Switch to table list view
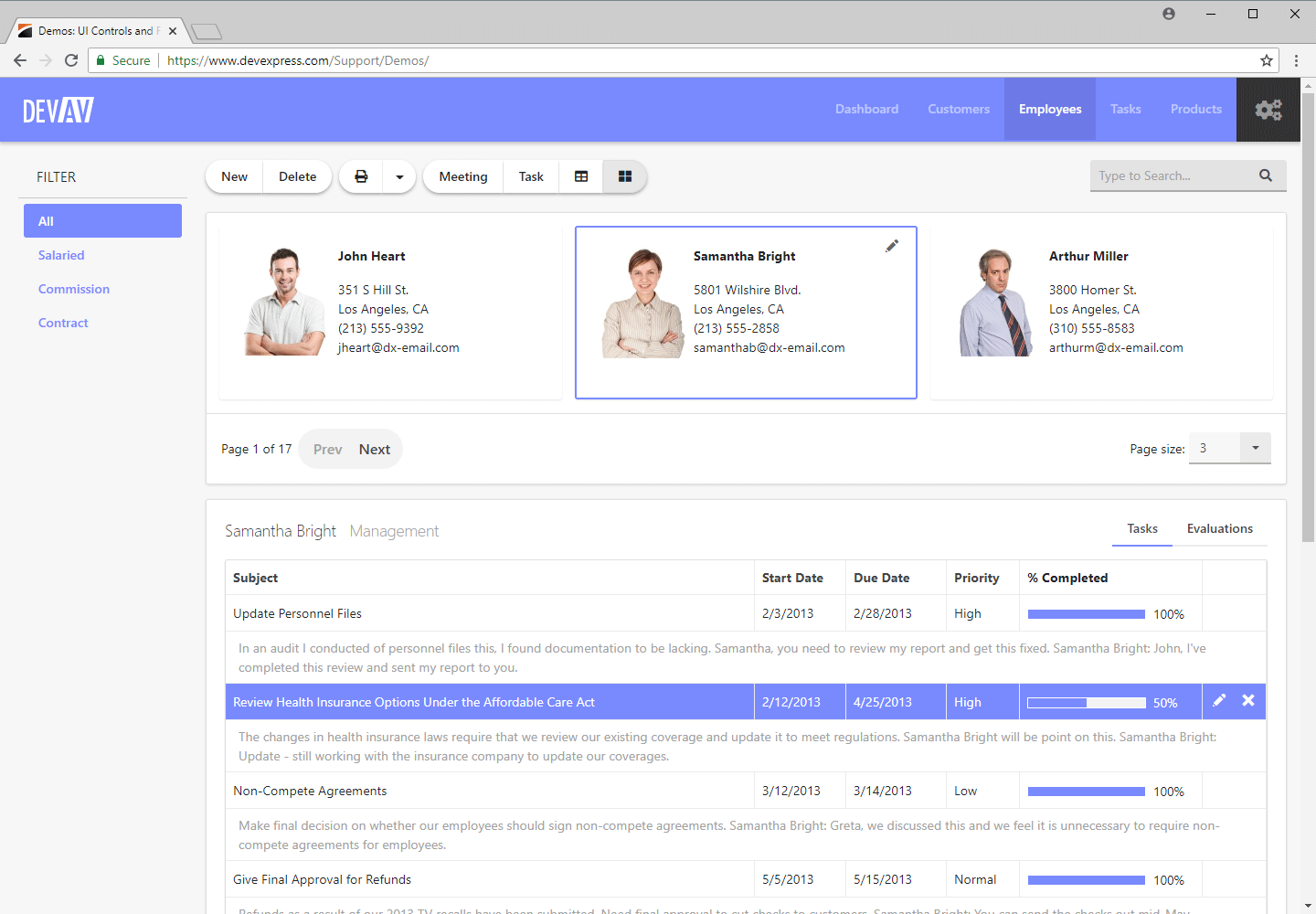The width and height of the screenshot is (1316, 914). click(x=580, y=175)
